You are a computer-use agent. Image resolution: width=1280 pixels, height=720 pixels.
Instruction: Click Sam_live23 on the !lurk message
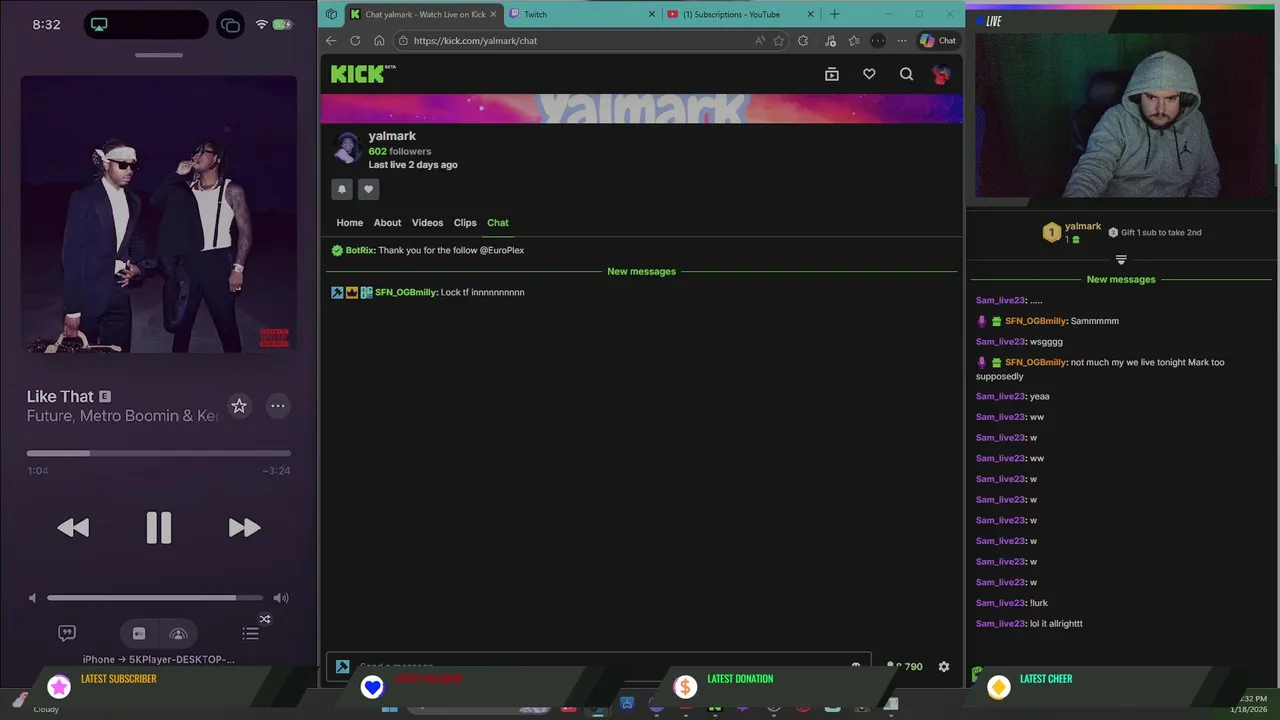1000,603
